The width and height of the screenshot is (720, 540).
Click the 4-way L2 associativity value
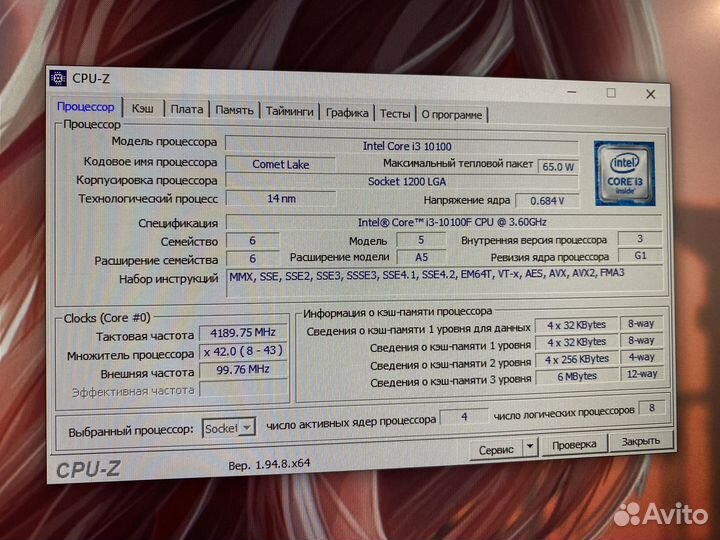[x=641, y=357]
